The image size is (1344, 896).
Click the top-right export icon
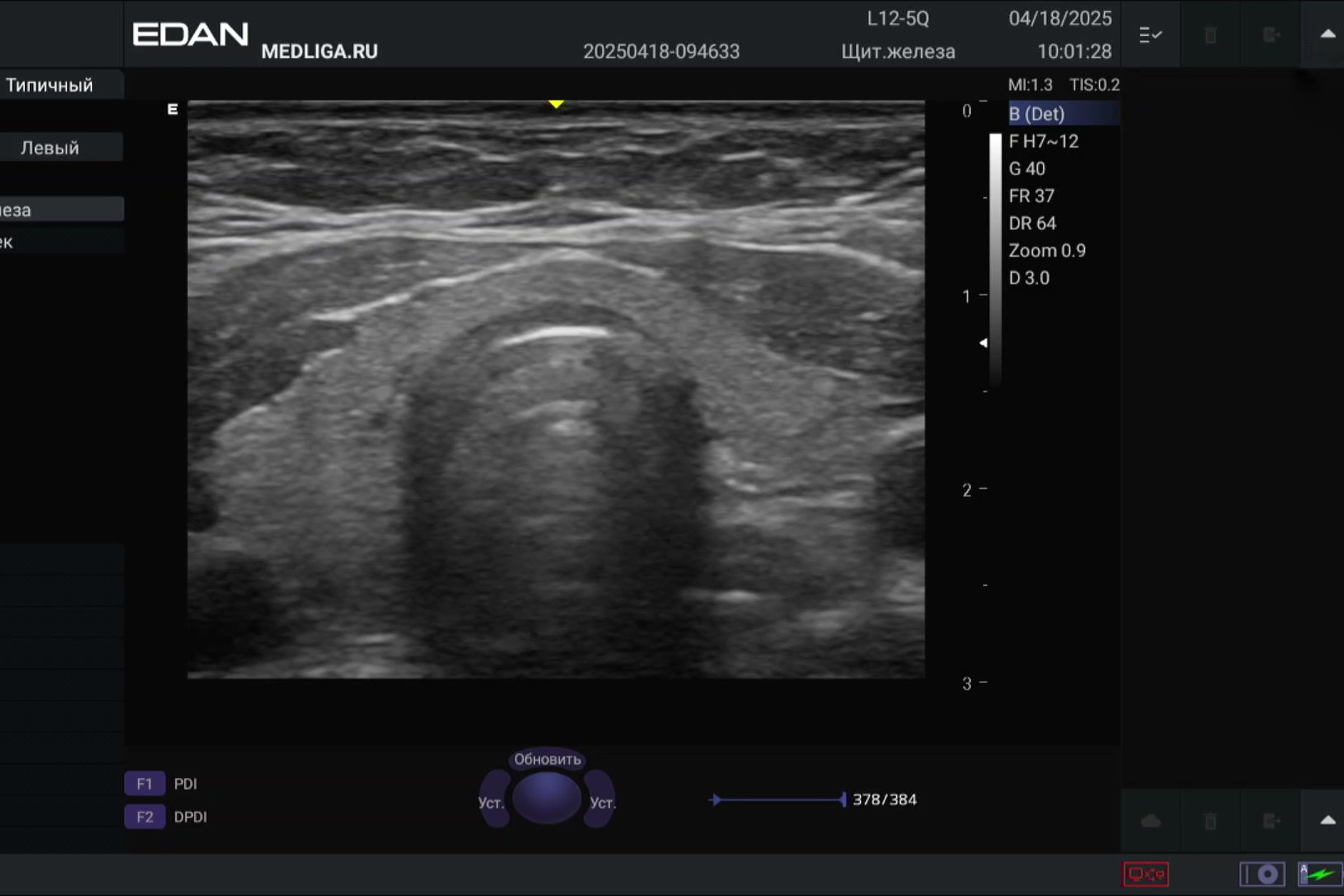coord(1270,35)
